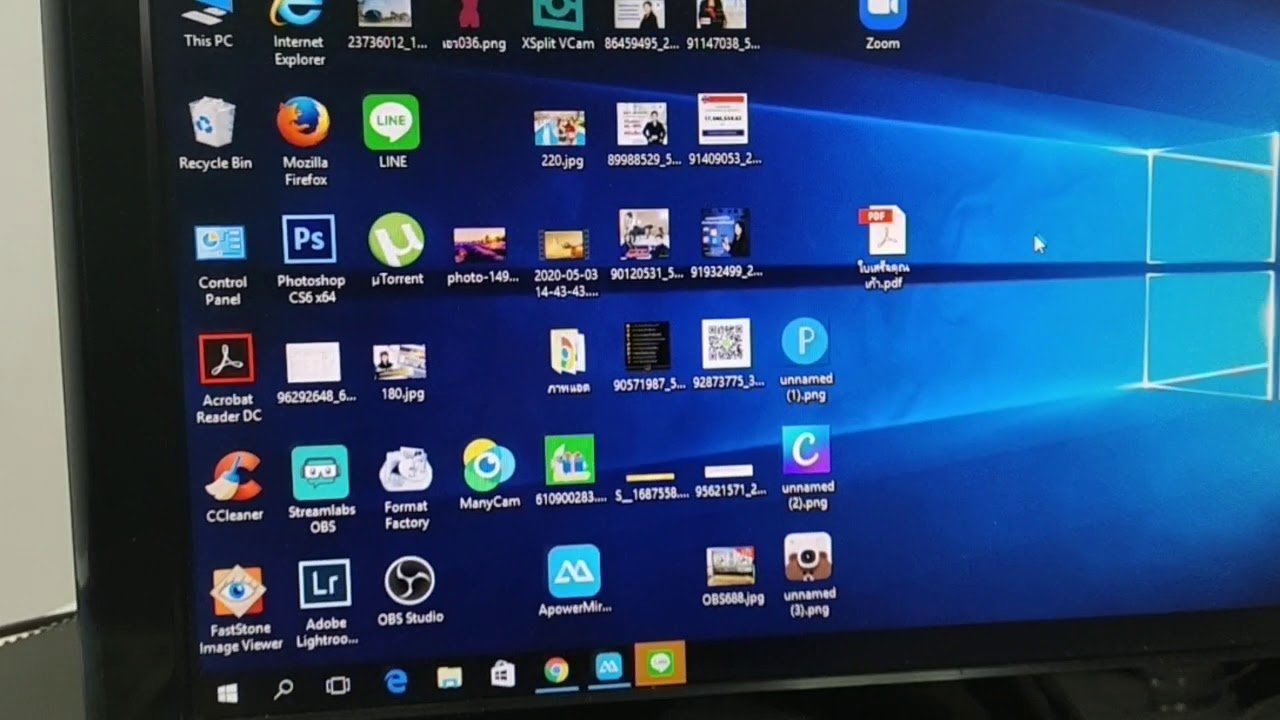The height and width of the screenshot is (720, 1280).
Task: Open taskbar search magnifier
Action: click(283, 689)
